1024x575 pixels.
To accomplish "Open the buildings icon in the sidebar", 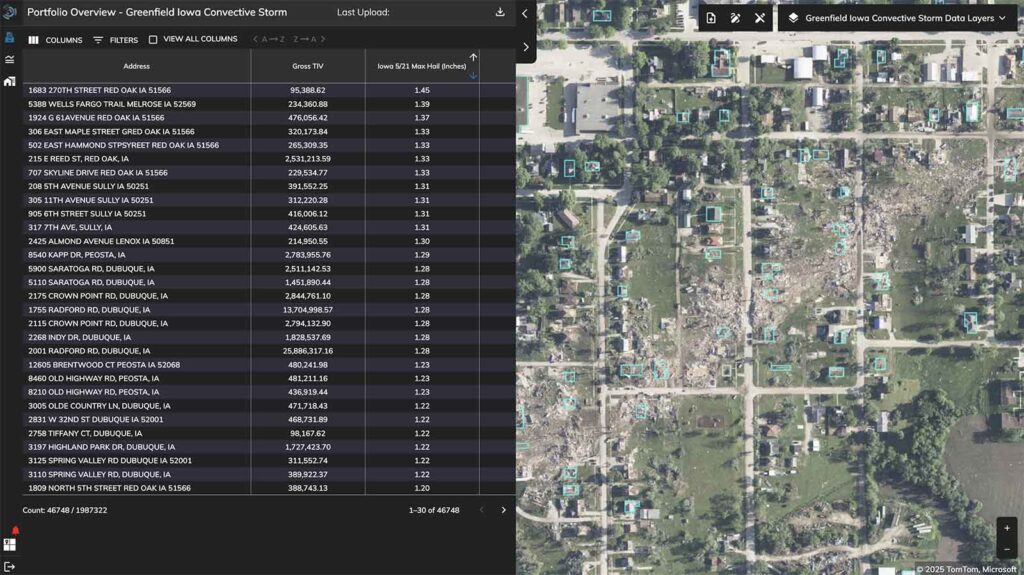I will (x=9, y=81).
